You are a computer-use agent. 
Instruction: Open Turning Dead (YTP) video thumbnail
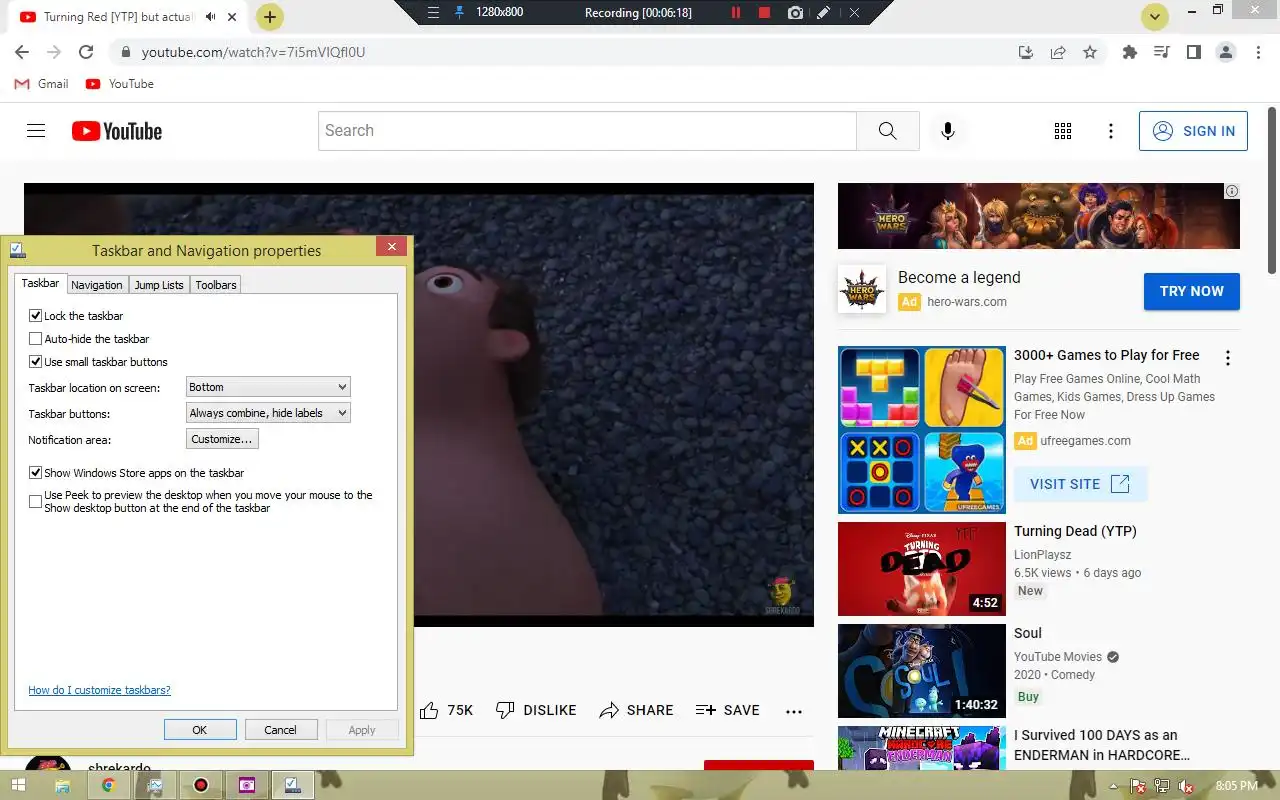[x=921, y=569]
